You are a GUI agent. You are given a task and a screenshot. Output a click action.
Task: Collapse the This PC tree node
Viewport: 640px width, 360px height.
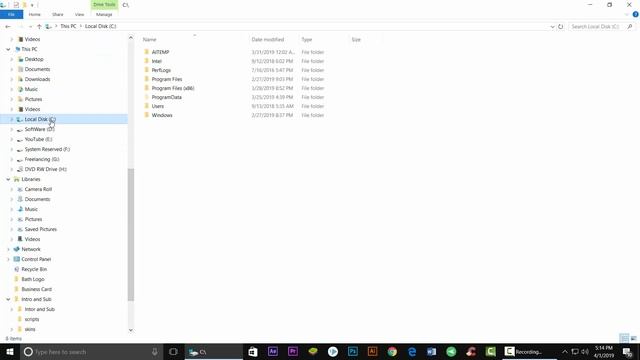coord(8,49)
